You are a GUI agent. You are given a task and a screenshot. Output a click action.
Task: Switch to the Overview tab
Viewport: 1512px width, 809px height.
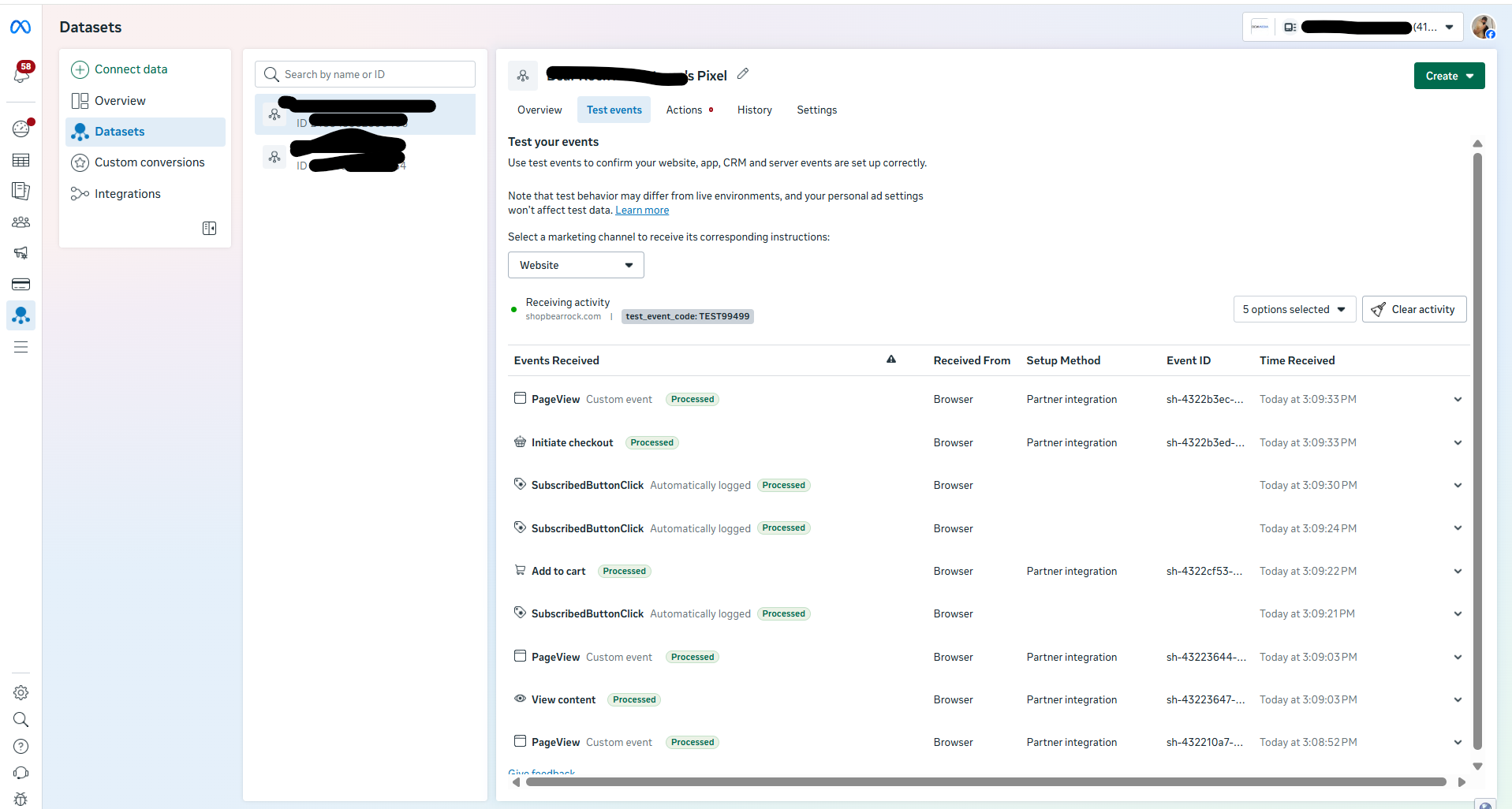[x=539, y=110]
